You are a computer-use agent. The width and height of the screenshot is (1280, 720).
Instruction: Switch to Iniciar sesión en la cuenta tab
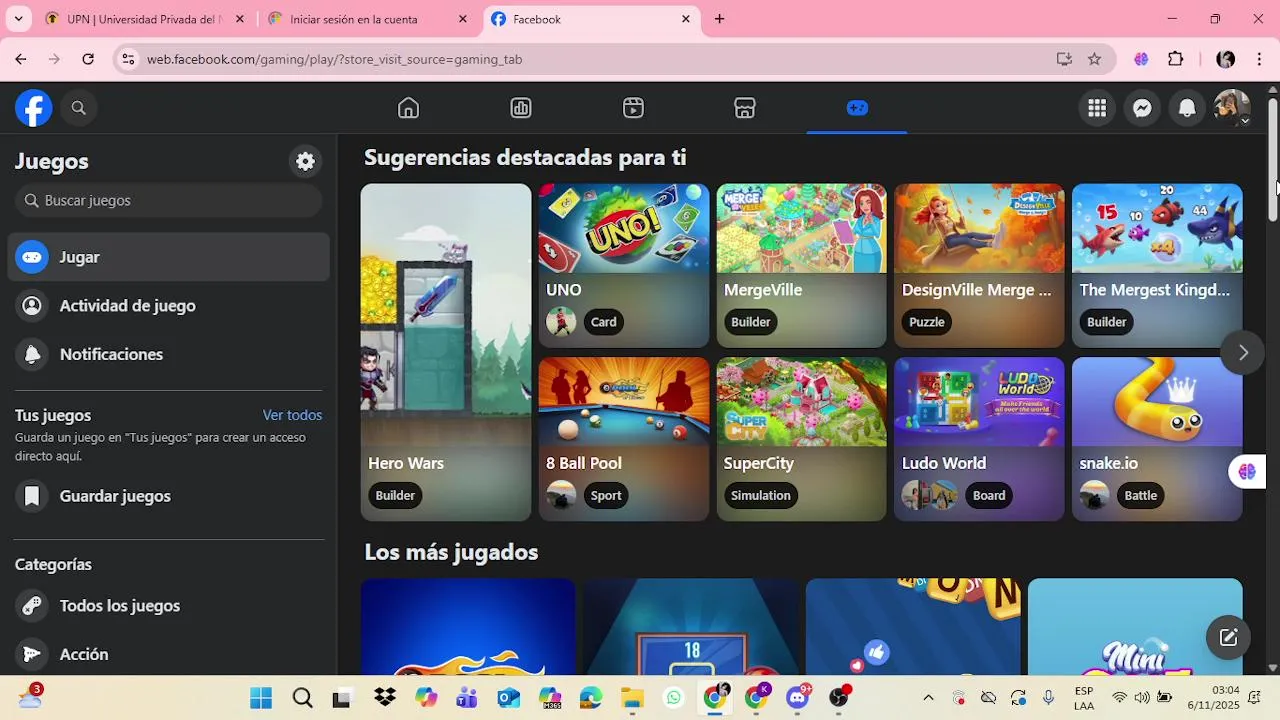pyautogui.click(x=368, y=19)
